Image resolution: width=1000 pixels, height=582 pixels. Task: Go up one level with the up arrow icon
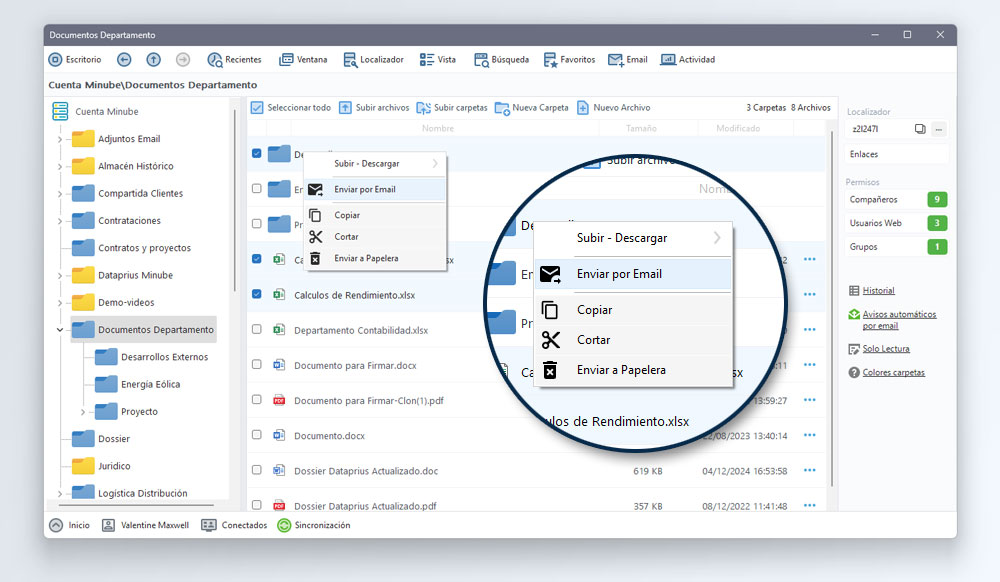click(154, 59)
